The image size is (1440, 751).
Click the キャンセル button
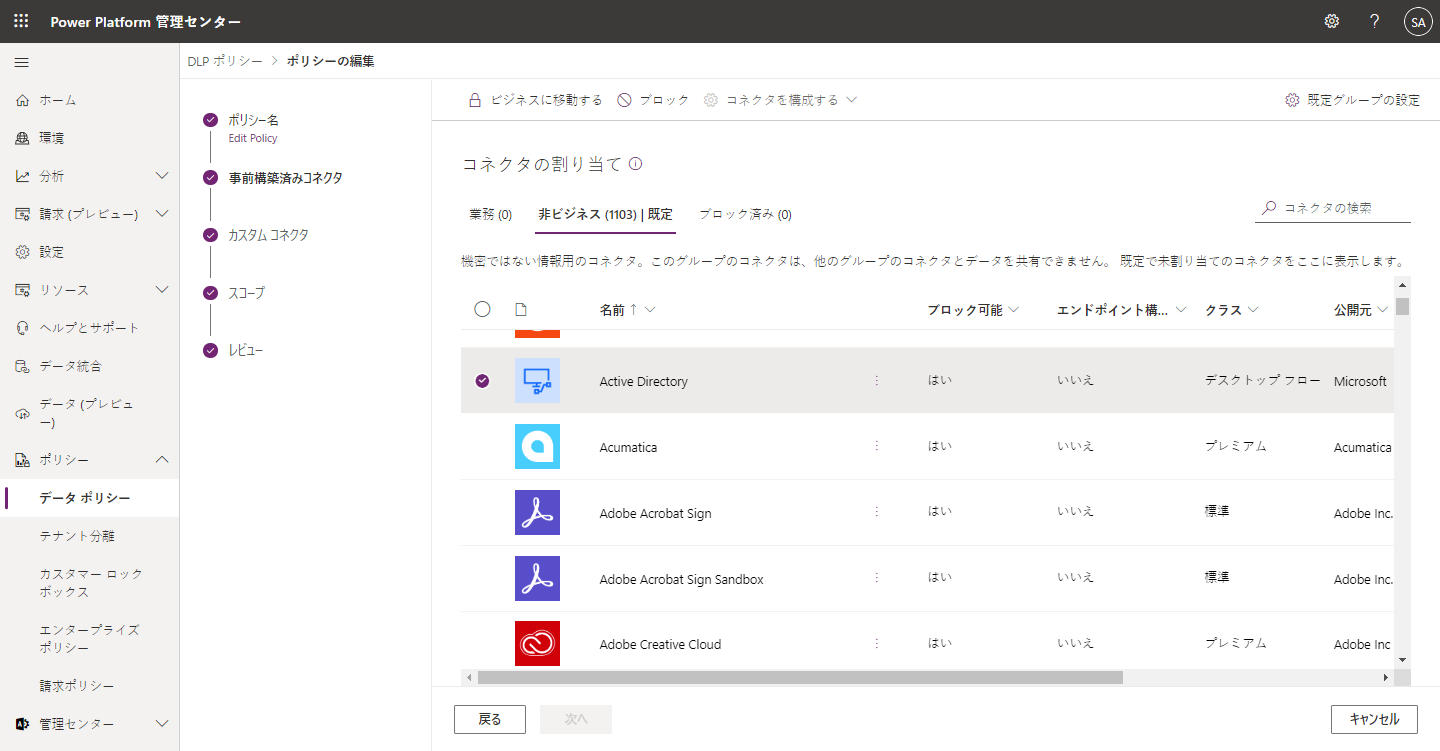1374,719
